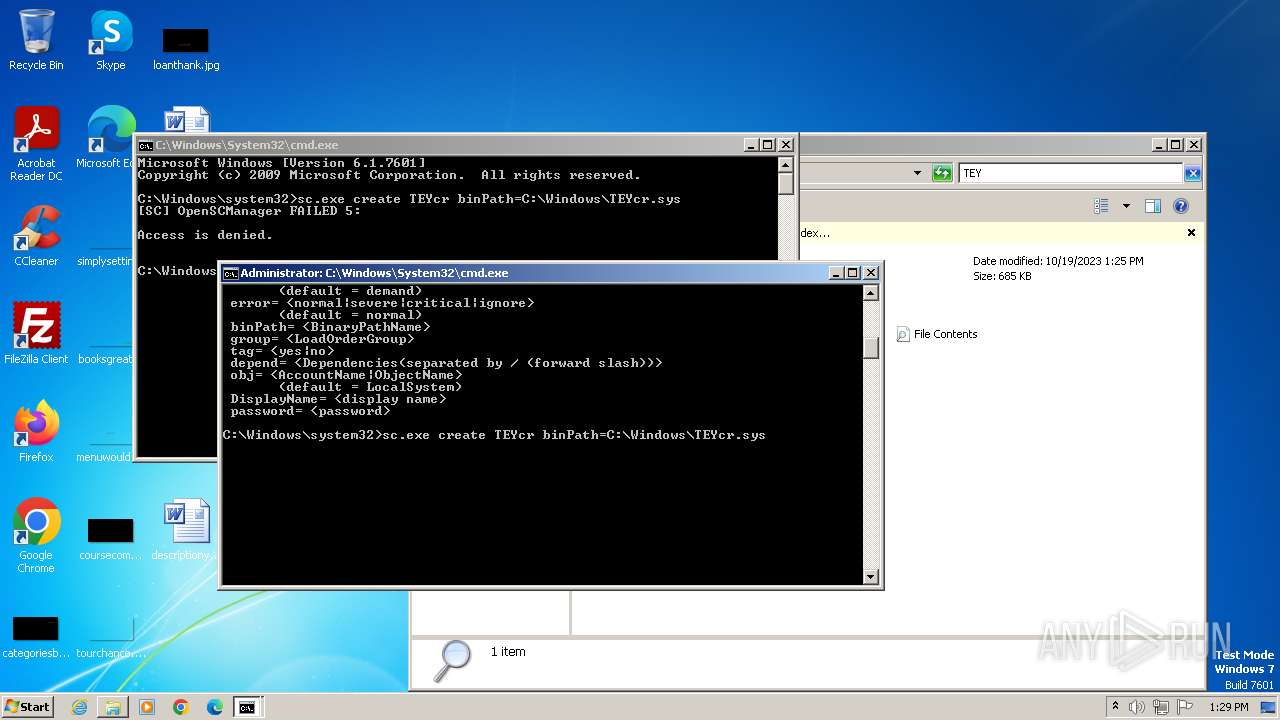Open Edge from the taskbar
The height and width of the screenshot is (720, 1280).
[x=215, y=707]
